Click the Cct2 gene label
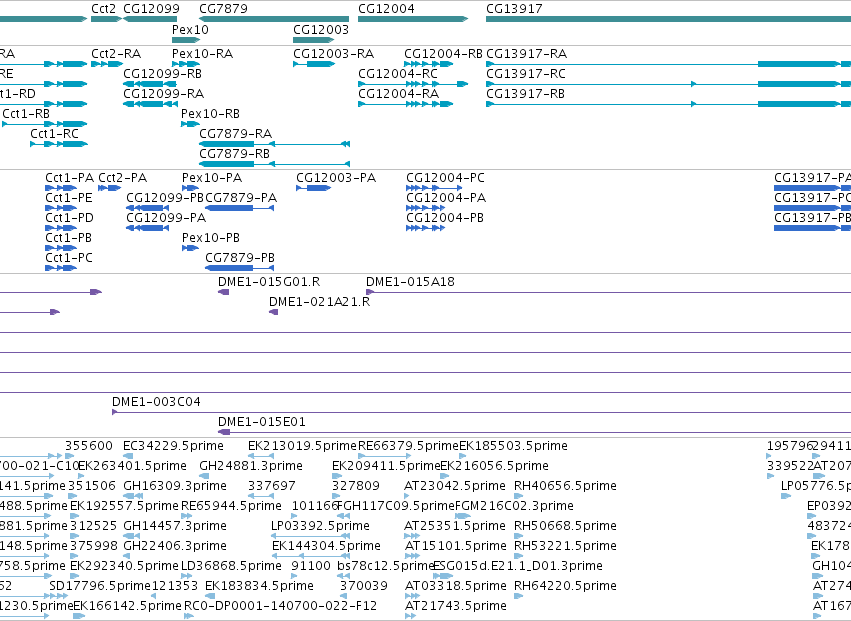 (103, 9)
